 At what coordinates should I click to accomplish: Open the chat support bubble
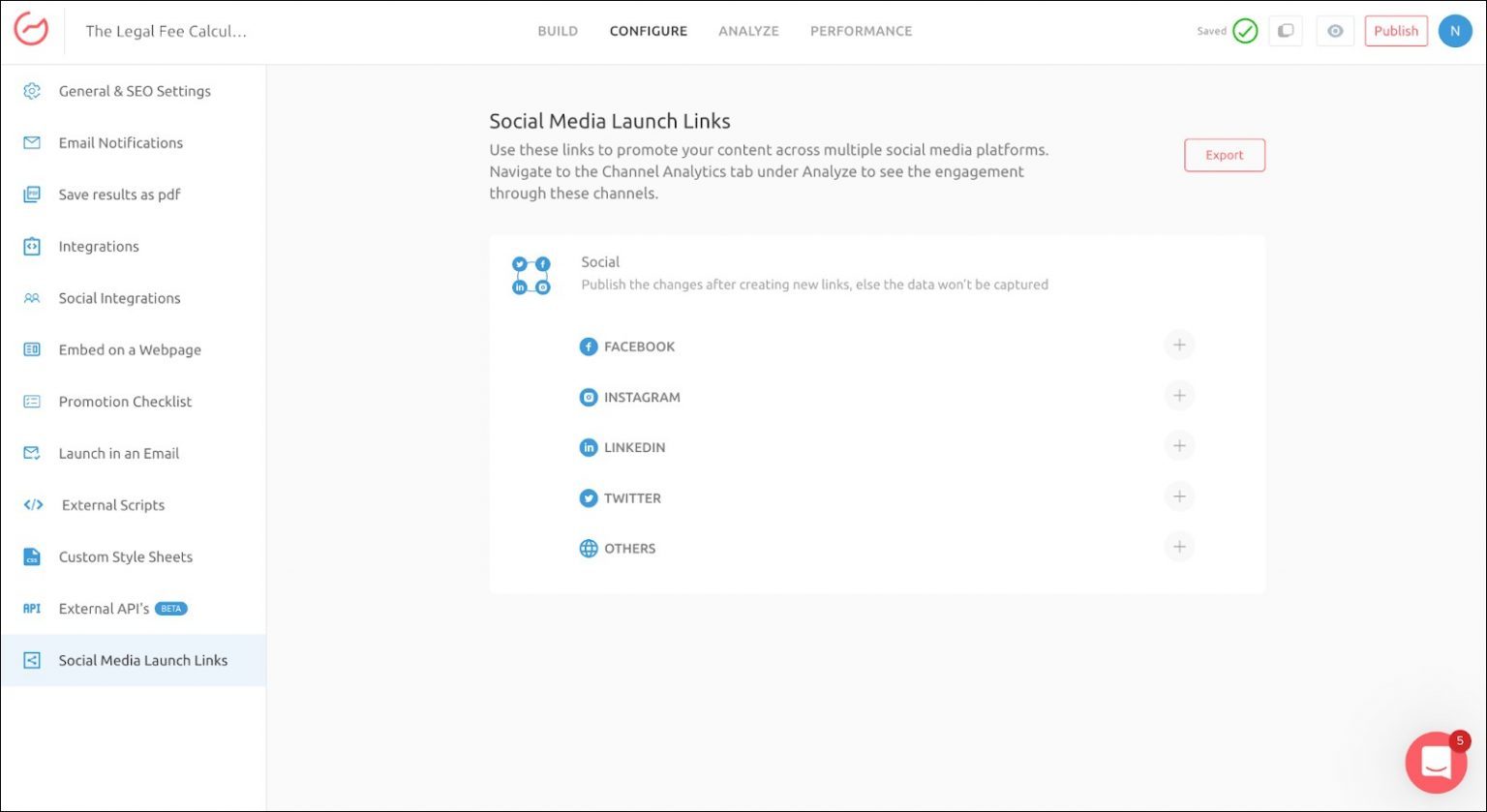click(1436, 763)
